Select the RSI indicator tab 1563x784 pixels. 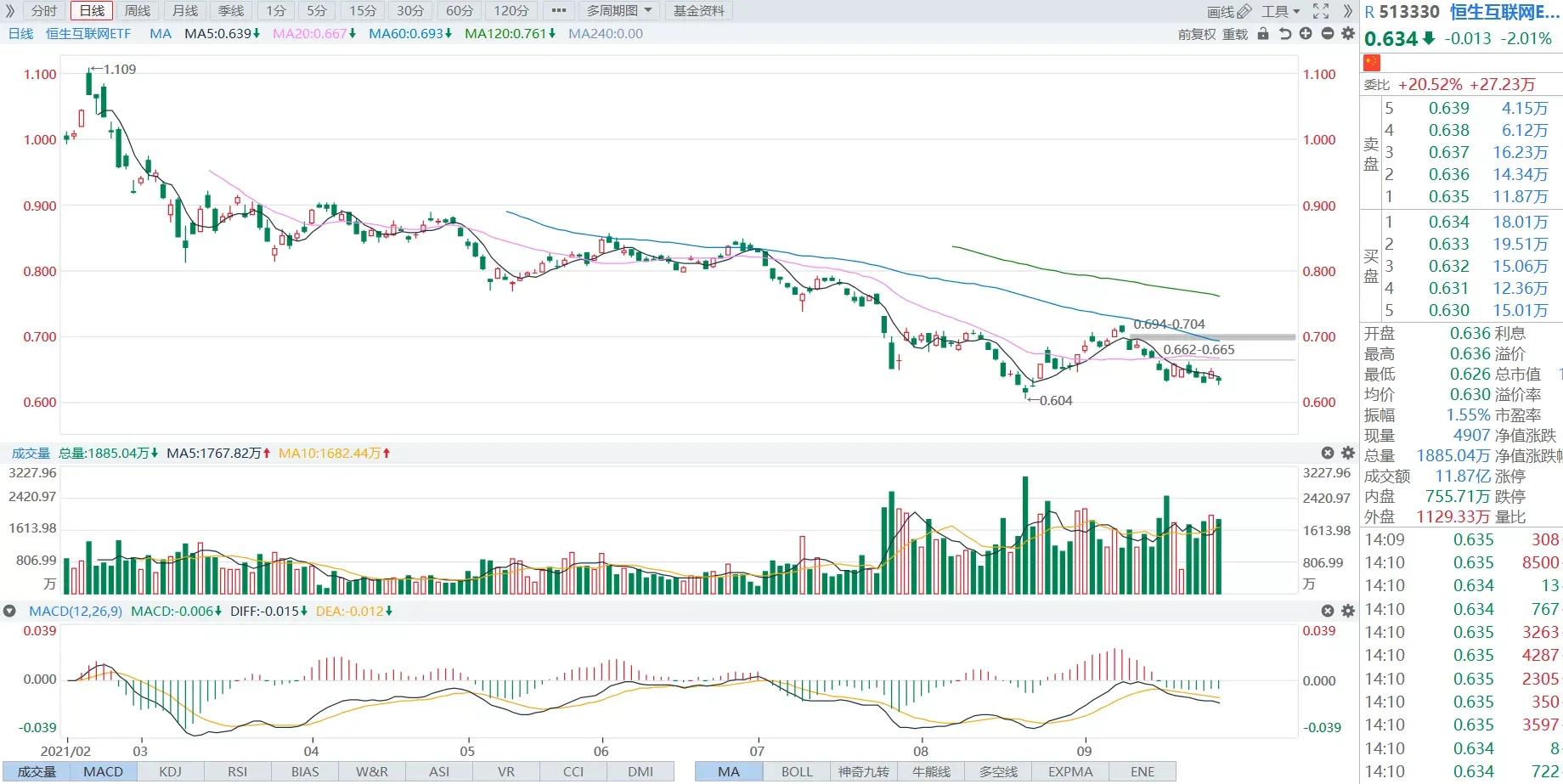click(237, 771)
